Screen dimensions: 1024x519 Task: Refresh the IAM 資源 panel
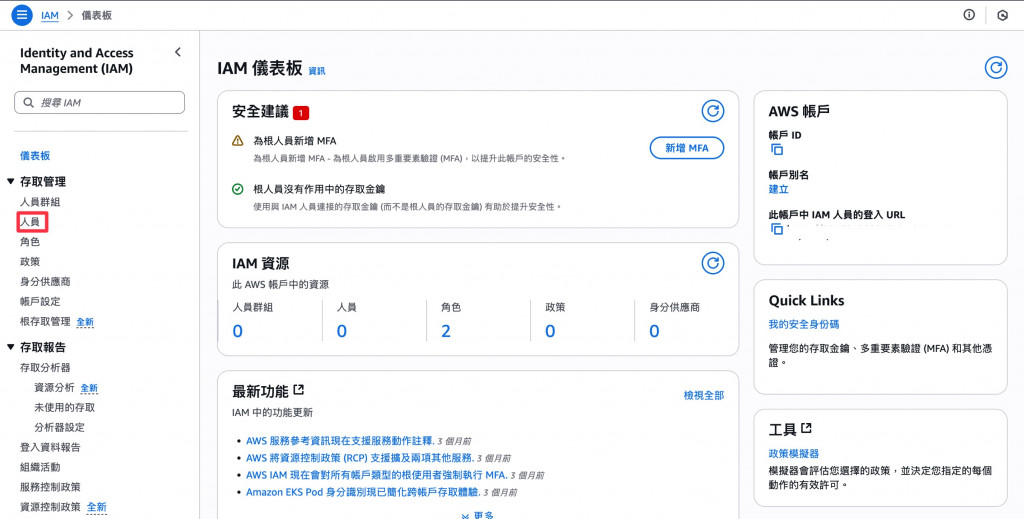click(x=713, y=263)
